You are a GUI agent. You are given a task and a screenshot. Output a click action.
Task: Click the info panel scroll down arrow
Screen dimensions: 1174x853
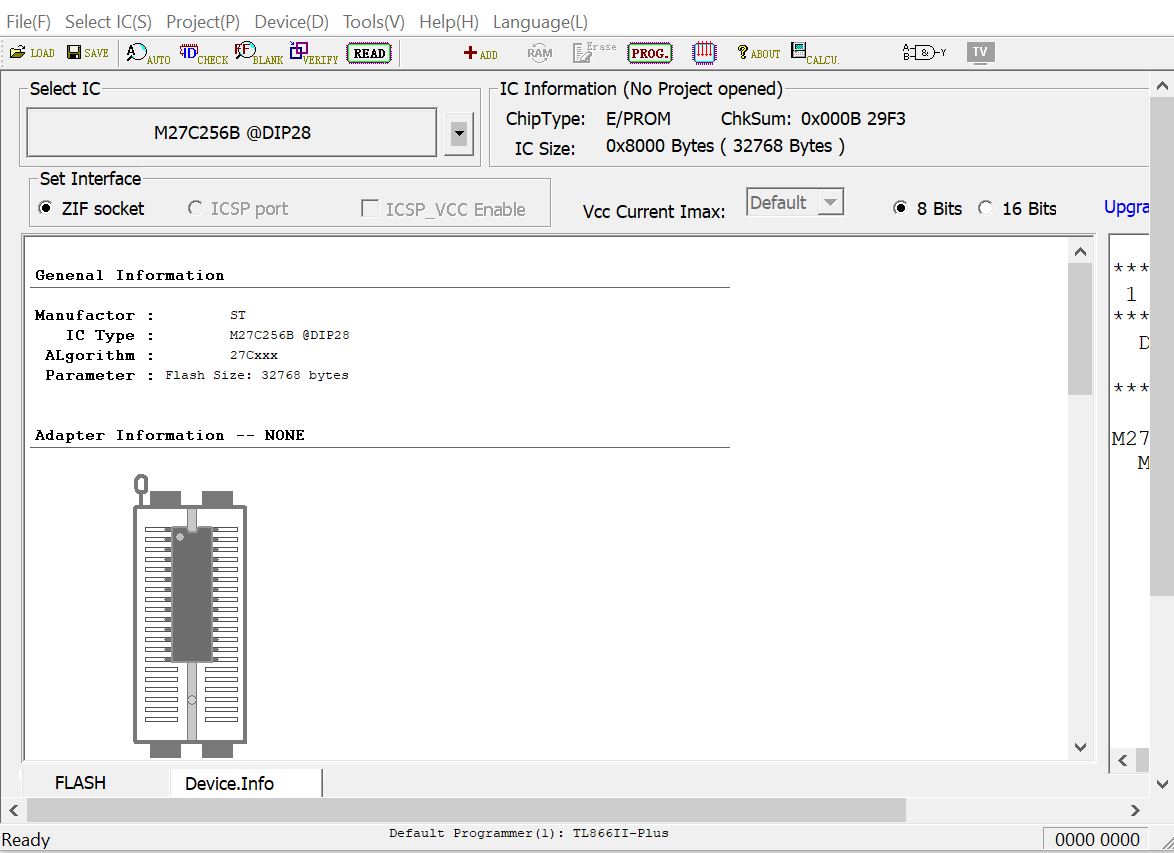point(1080,747)
